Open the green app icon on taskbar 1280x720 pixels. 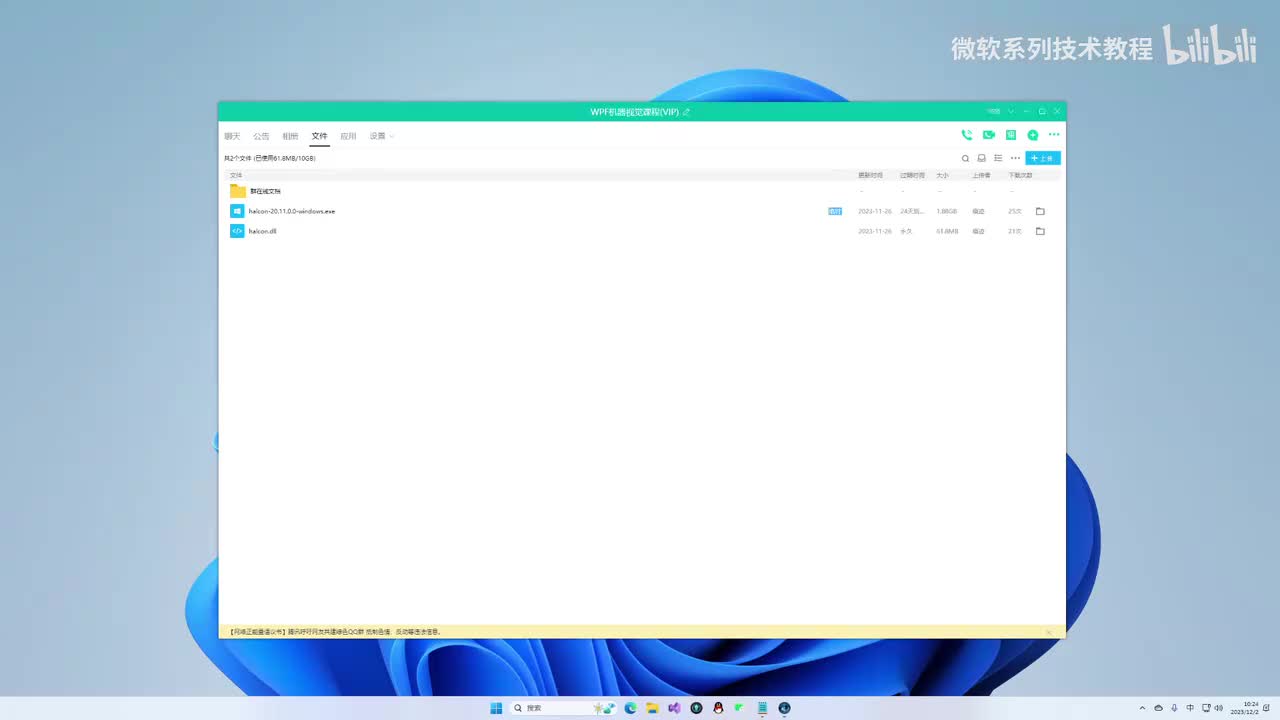point(740,708)
